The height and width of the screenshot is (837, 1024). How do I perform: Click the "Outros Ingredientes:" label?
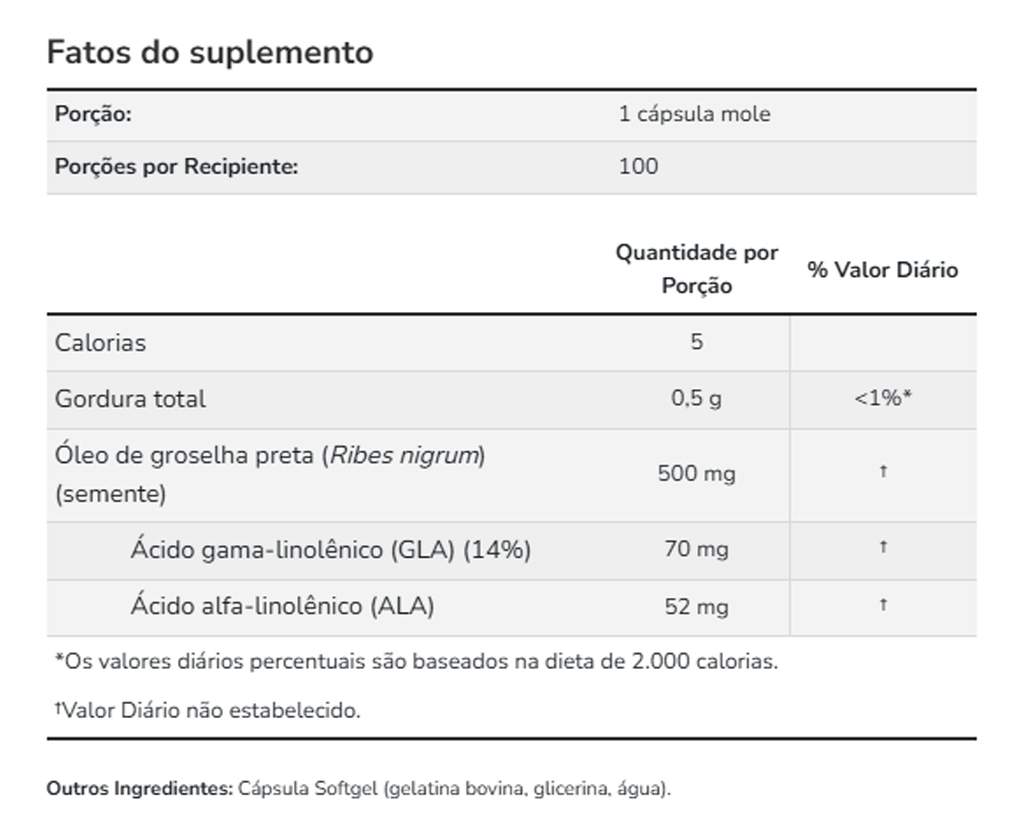point(139,788)
